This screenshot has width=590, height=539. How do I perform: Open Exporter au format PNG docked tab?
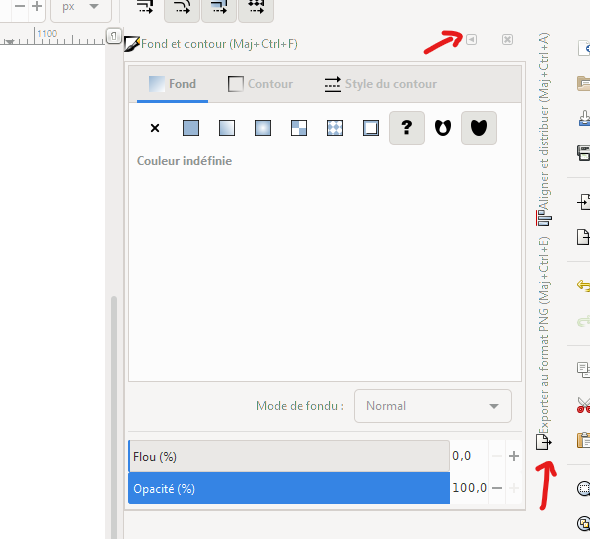point(544,343)
